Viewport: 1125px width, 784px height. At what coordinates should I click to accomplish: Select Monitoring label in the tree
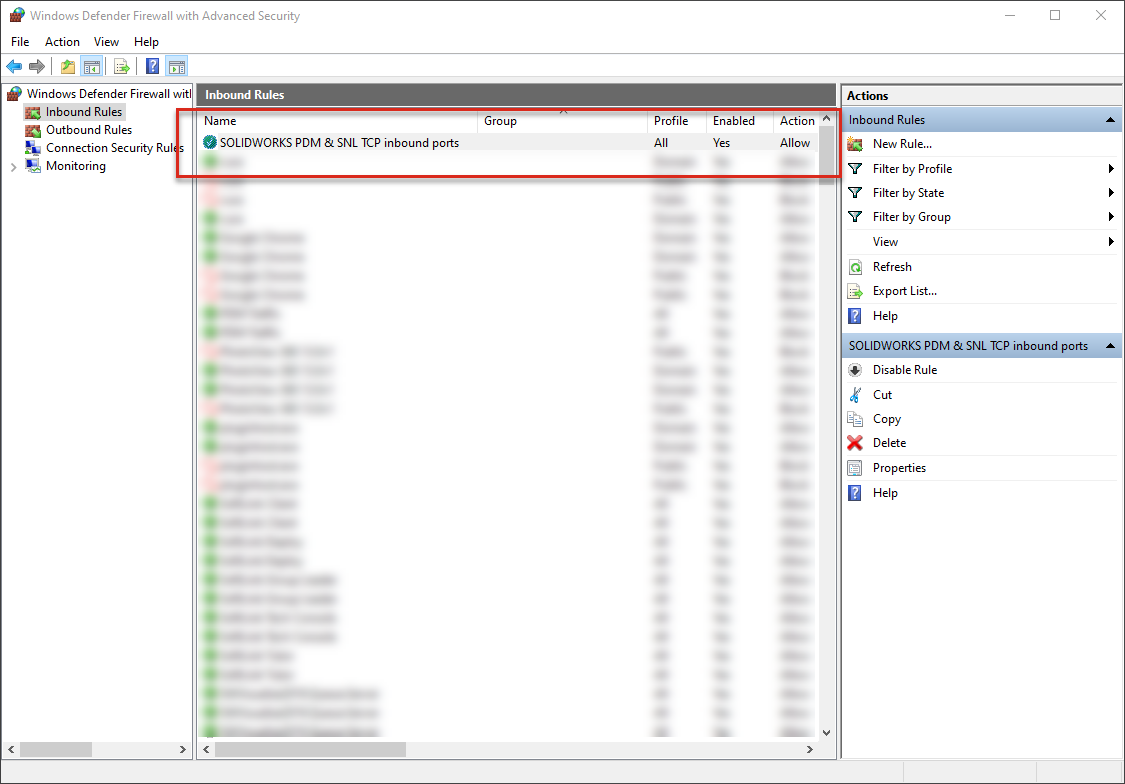tap(75, 166)
